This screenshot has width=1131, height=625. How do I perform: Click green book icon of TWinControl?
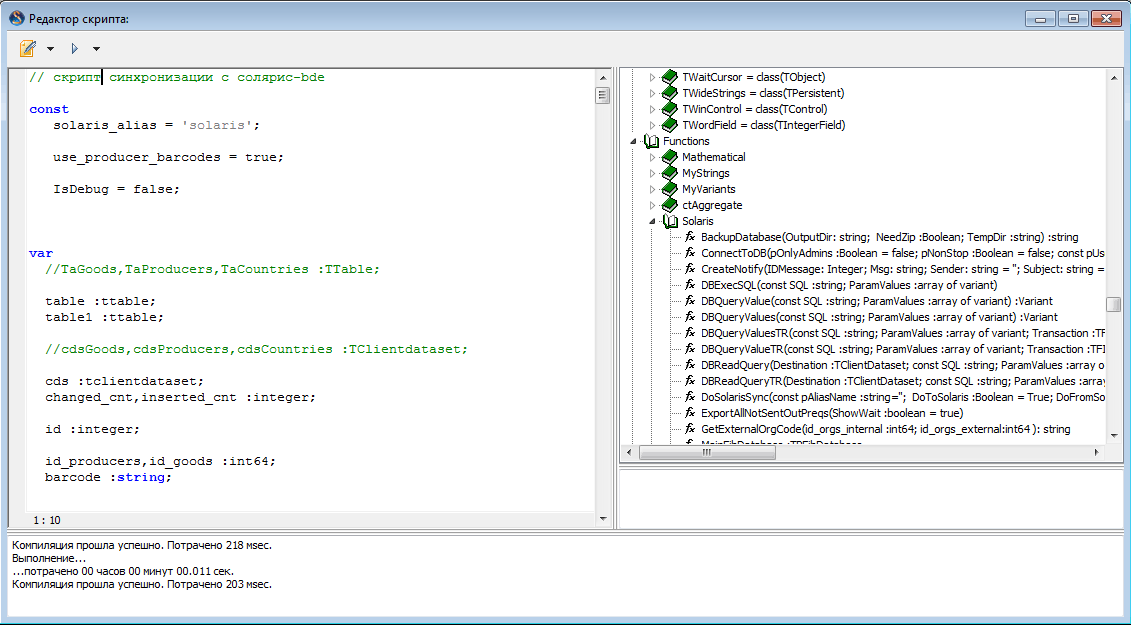tap(669, 109)
